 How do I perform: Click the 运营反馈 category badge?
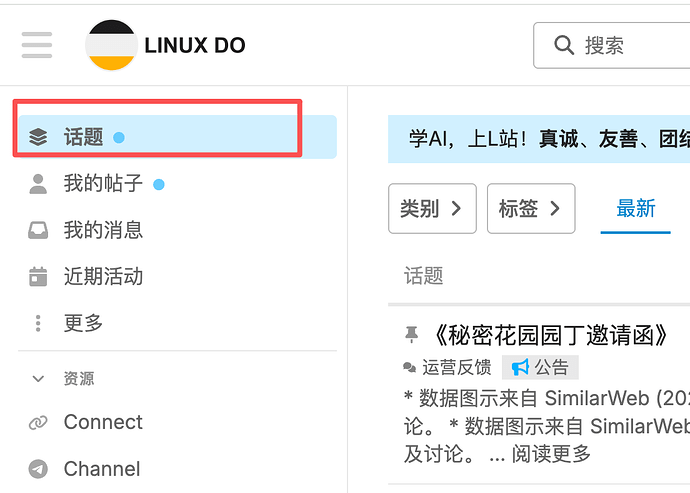click(x=448, y=367)
